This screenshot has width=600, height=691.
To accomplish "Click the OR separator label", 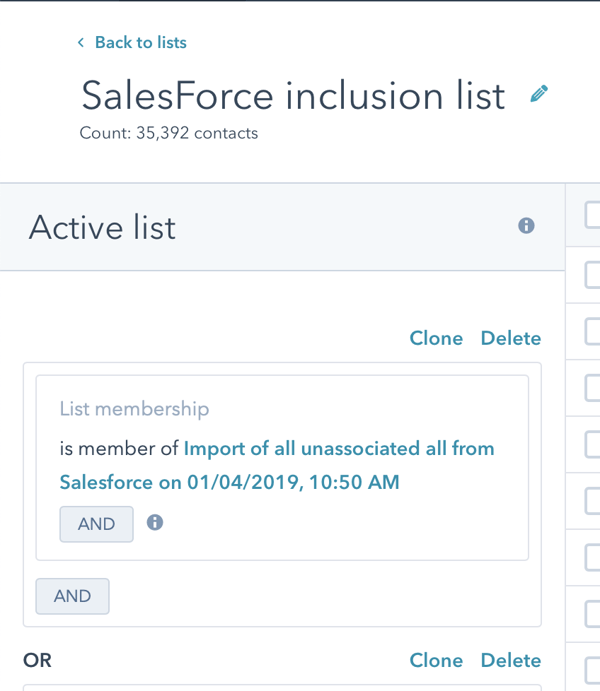I will [x=37, y=661].
